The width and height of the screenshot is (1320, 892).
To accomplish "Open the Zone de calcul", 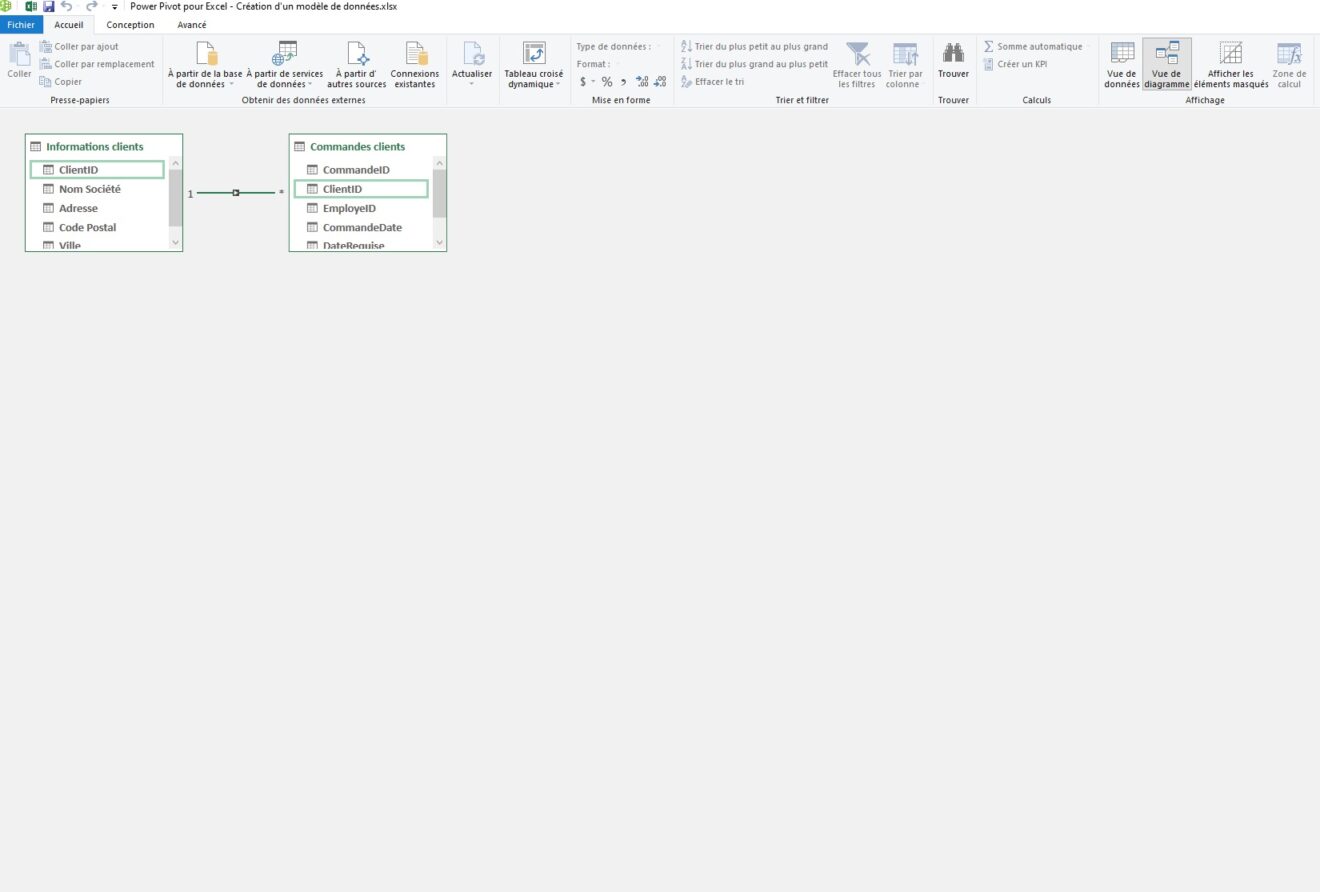I will [x=1289, y=65].
